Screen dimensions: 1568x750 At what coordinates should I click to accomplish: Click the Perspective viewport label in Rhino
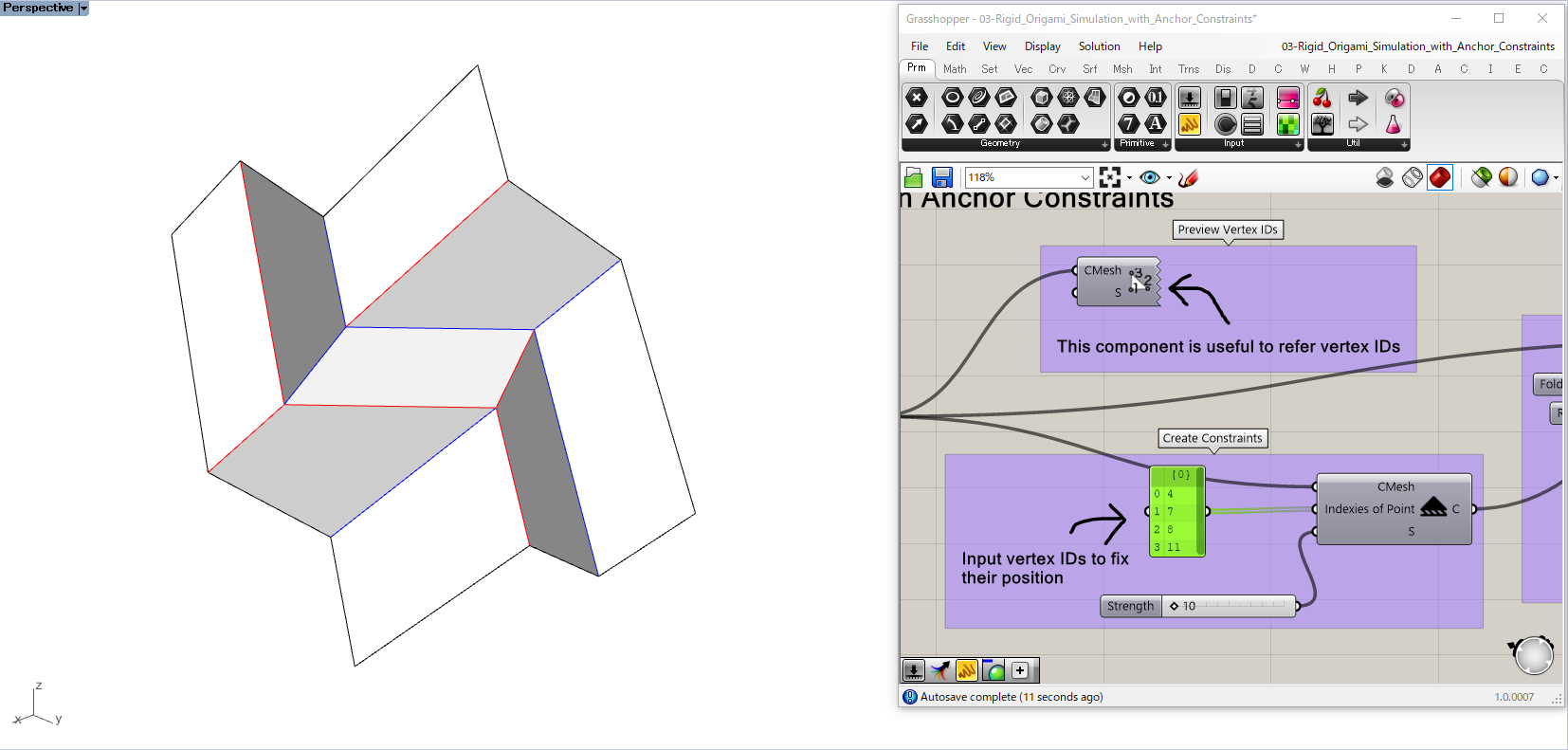(x=38, y=8)
